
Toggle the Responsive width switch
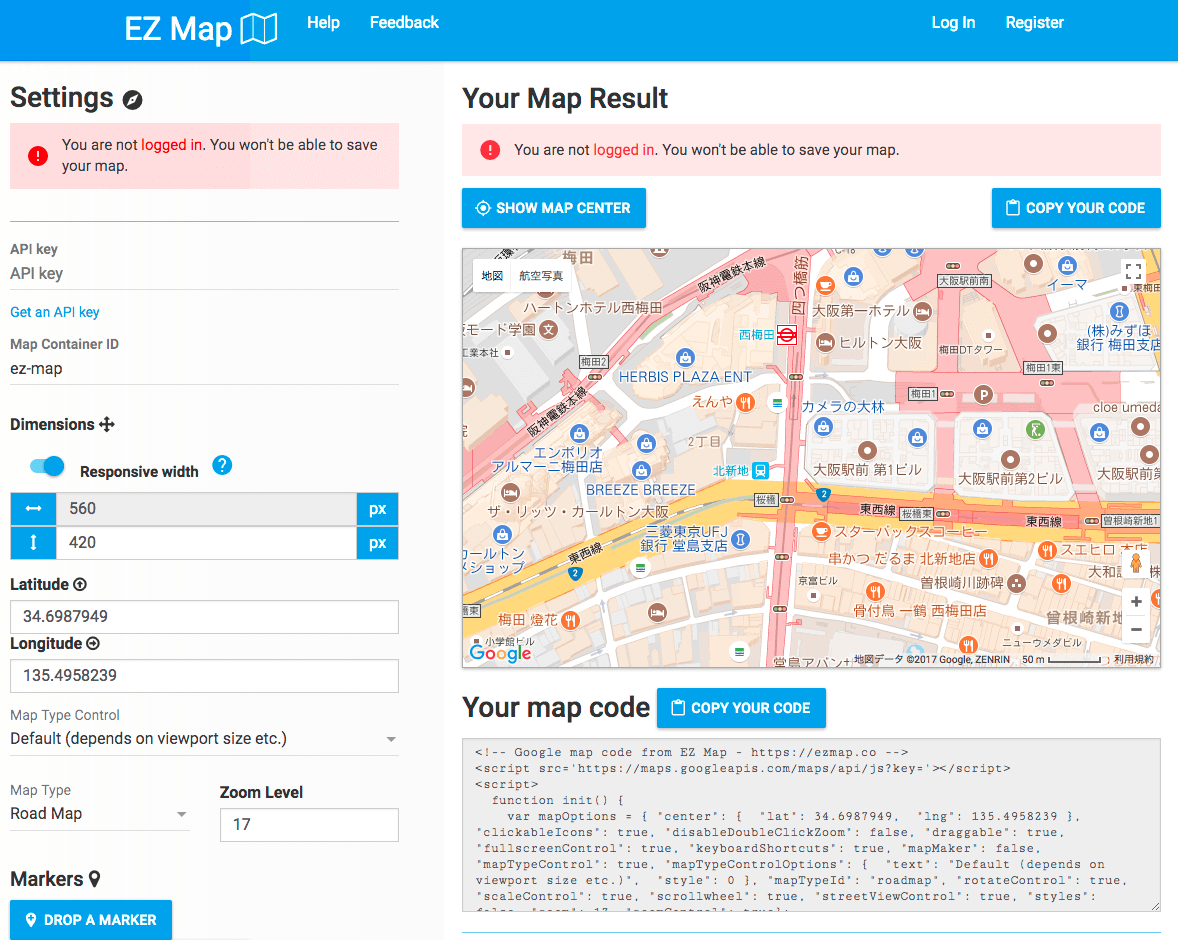47,467
